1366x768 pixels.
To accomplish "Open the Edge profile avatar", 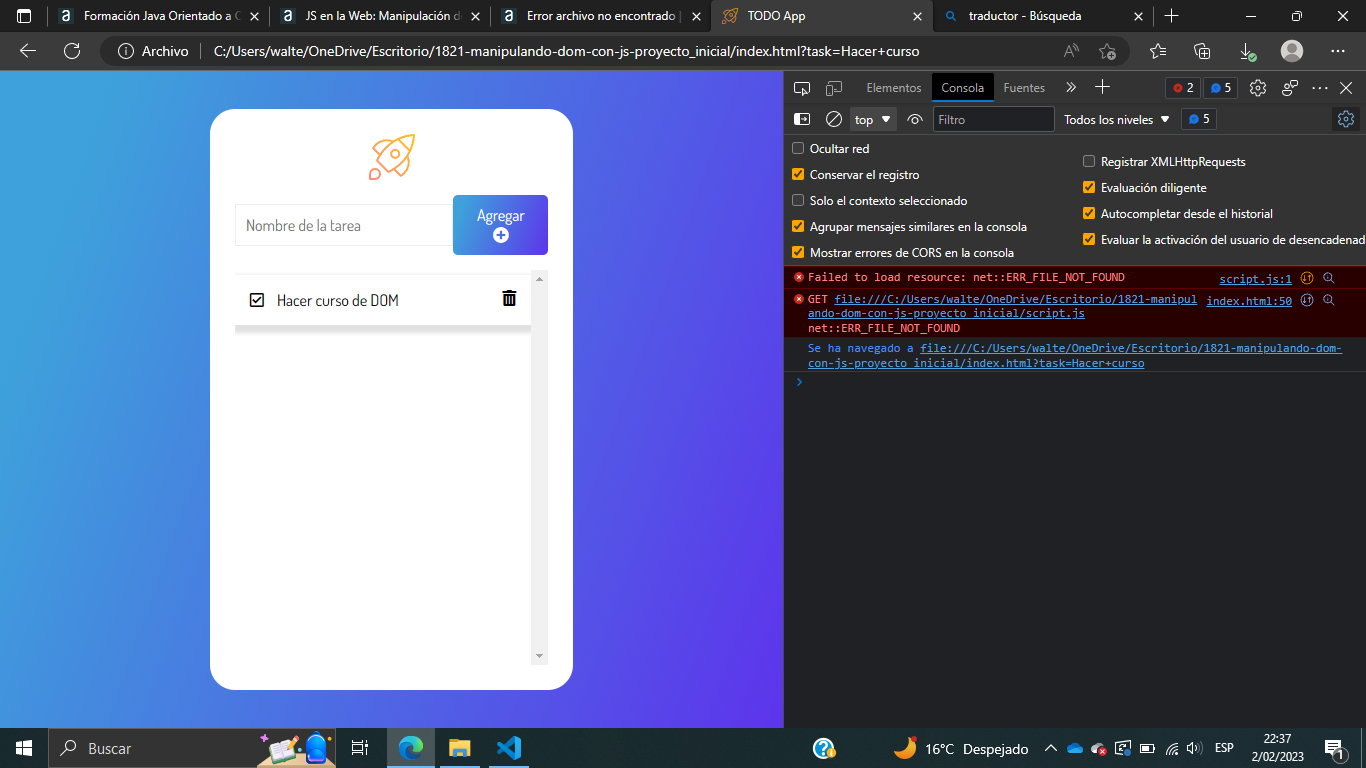I will [x=1292, y=51].
